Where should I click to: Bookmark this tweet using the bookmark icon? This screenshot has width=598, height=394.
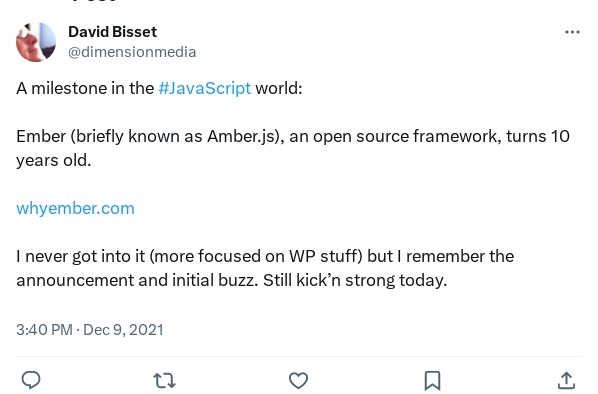click(x=432, y=380)
